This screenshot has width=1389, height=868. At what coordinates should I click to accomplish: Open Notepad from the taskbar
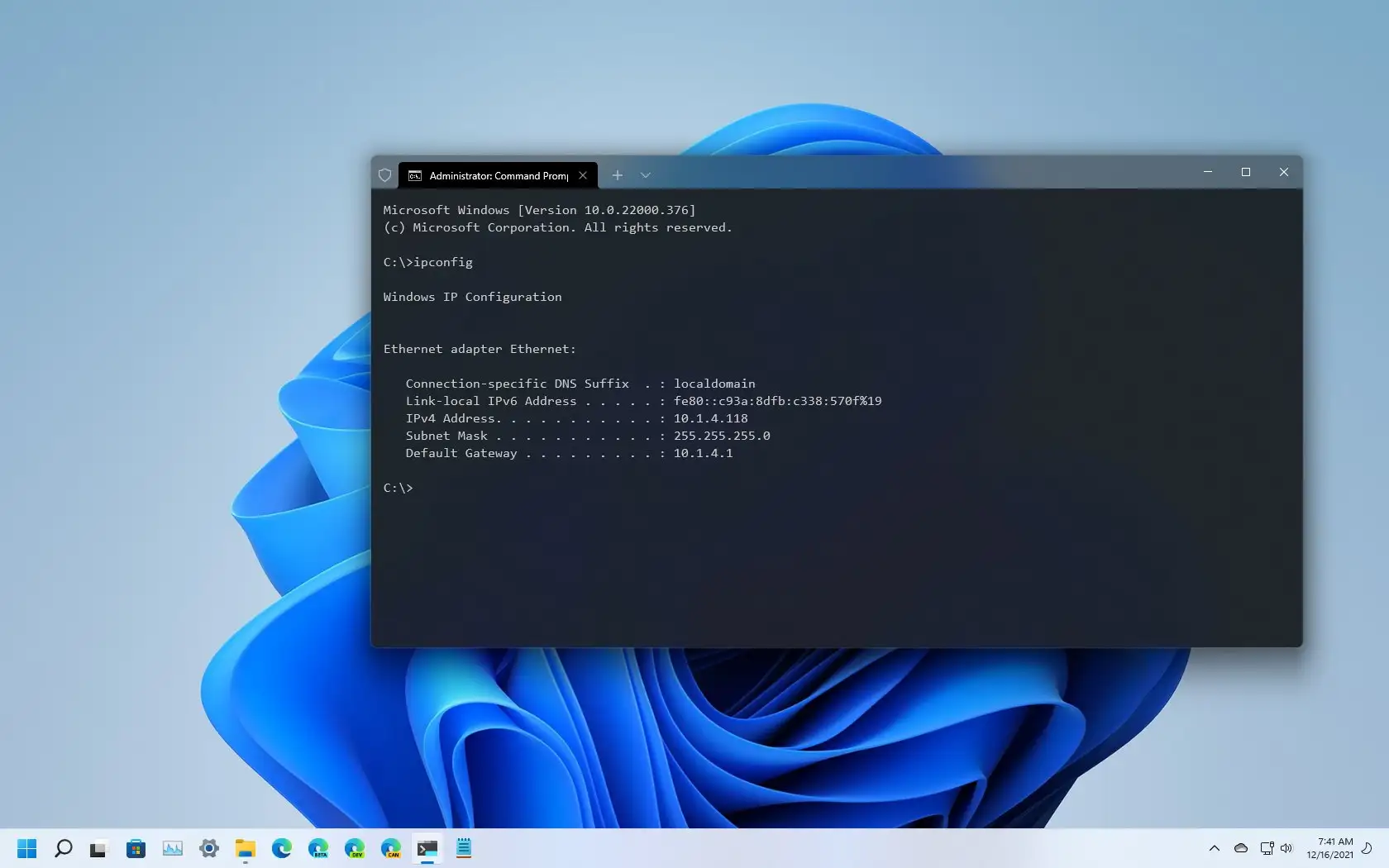(464, 848)
